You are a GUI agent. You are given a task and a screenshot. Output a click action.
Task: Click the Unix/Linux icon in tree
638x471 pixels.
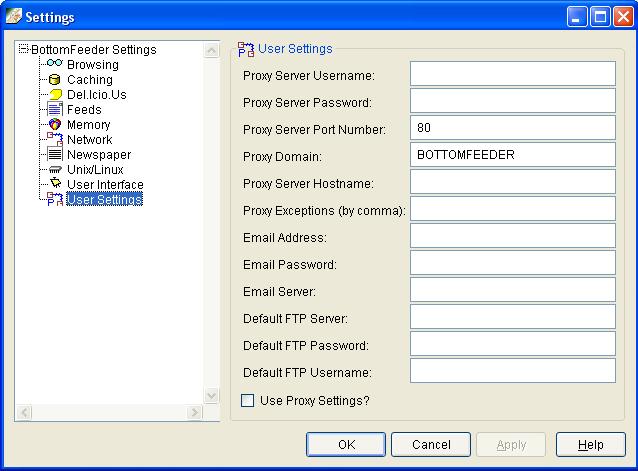click(x=55, y=170)
